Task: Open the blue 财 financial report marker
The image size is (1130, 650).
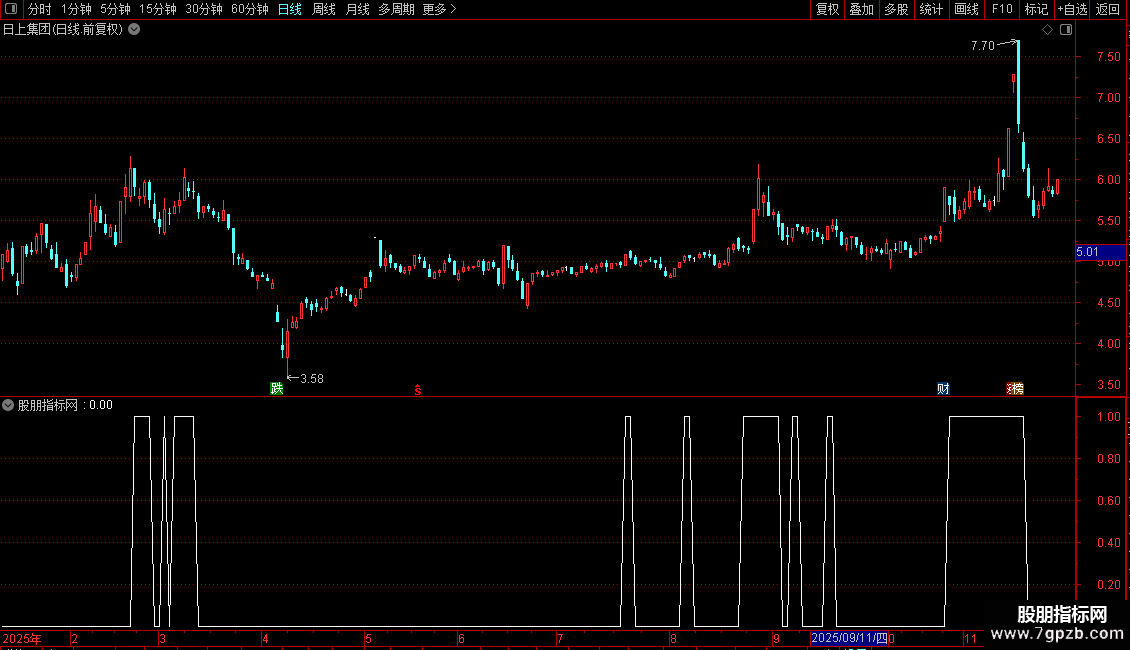Action: pos(943,388)
